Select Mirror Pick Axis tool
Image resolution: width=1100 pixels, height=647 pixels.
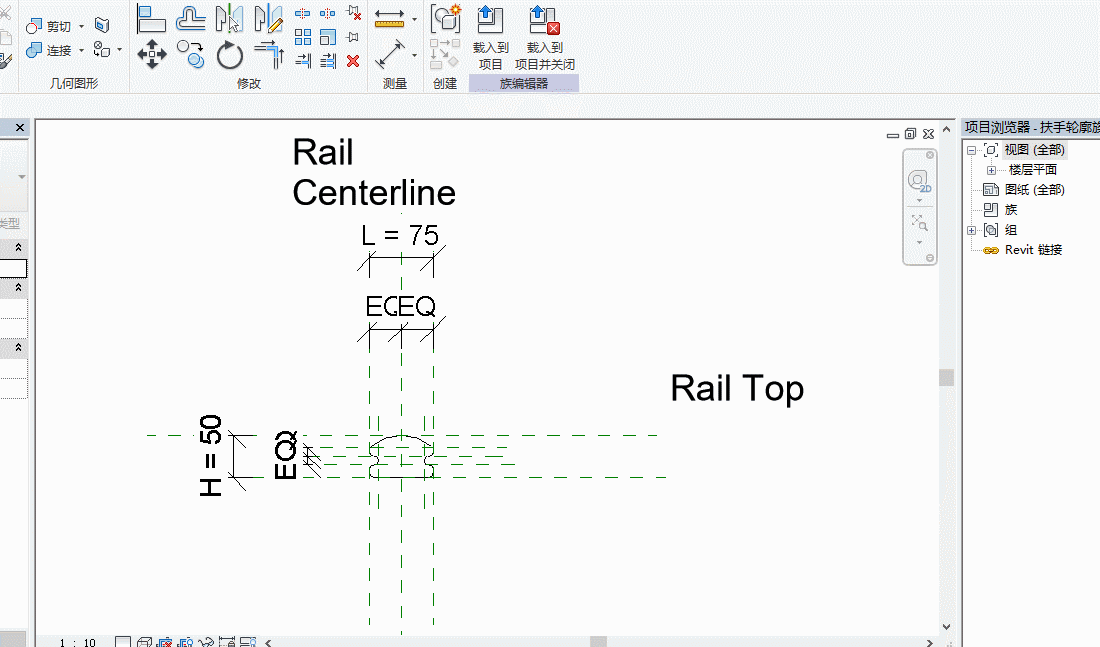pos(229,19)
